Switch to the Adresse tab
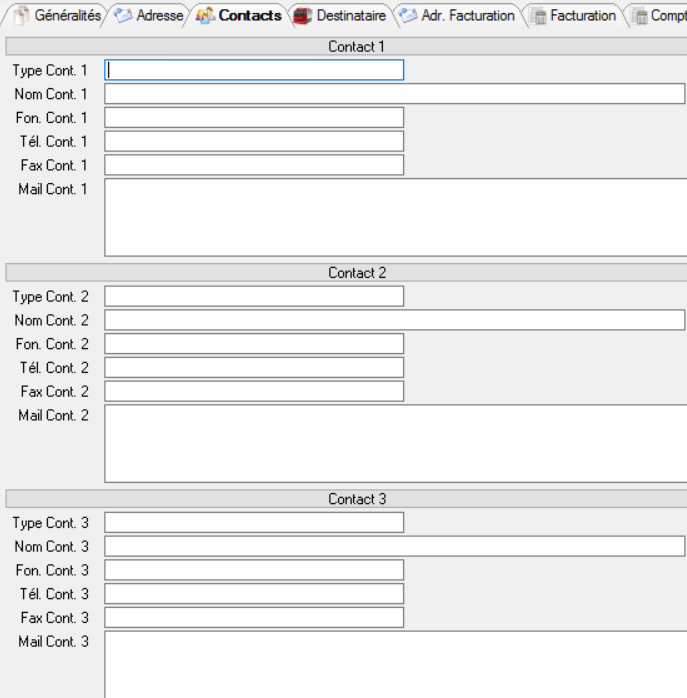 click(159, 16)
